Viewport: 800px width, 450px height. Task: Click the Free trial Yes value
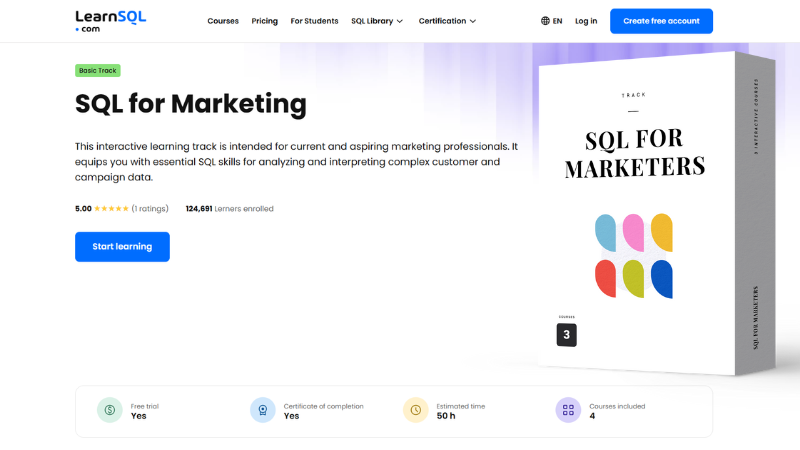(x=138, y=416)
